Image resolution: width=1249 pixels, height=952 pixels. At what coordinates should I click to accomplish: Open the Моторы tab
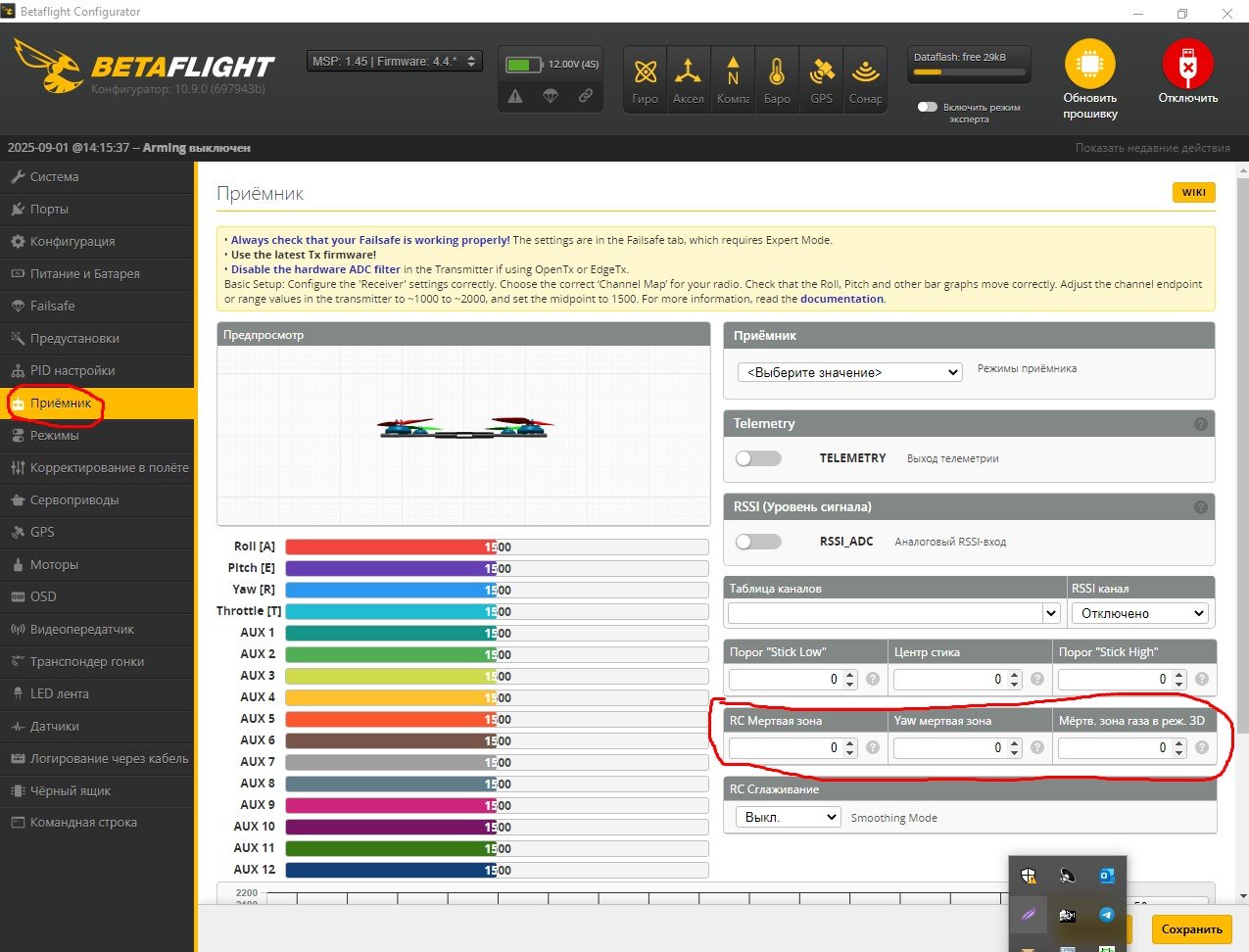(97, 565)
